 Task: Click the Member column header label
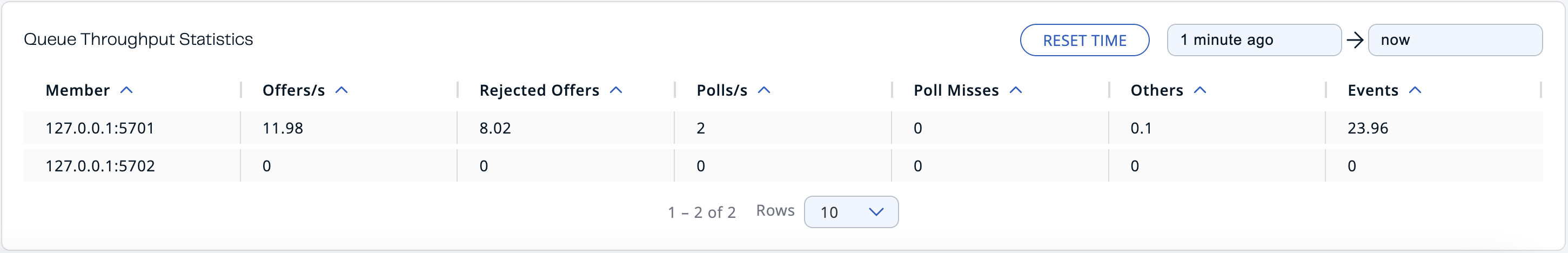[77, 90]
